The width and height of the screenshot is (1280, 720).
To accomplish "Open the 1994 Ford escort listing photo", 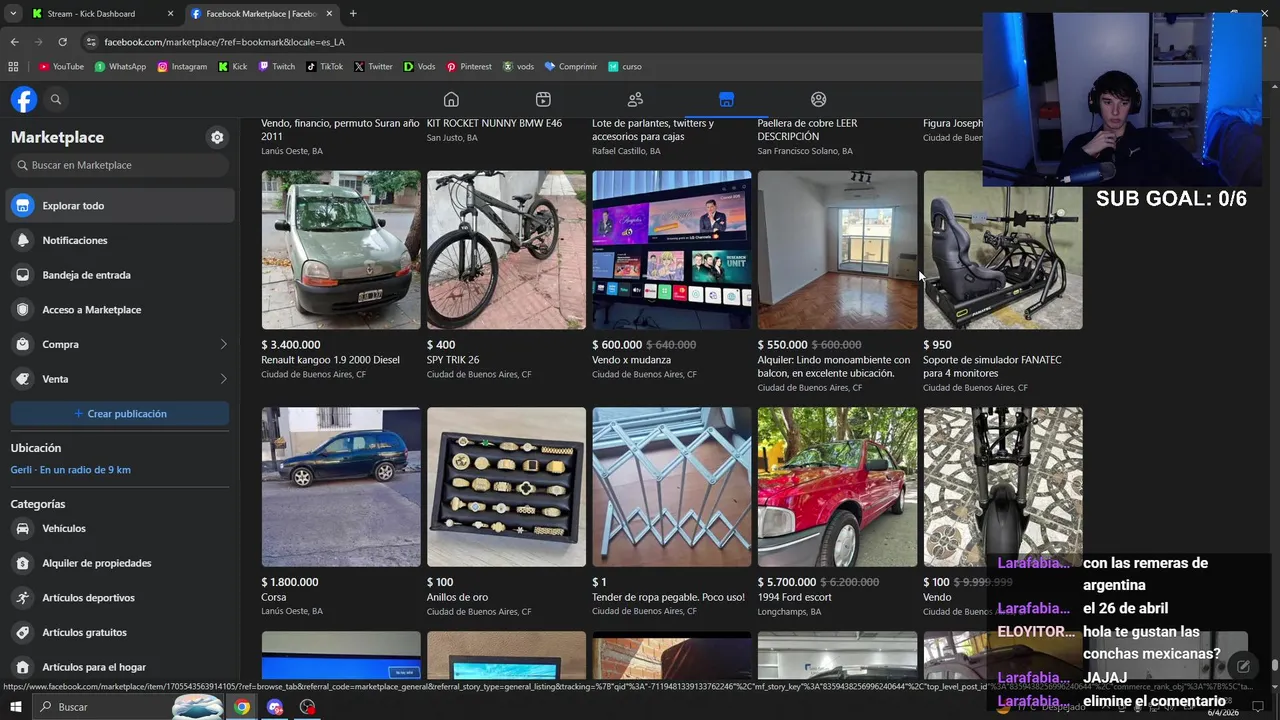I will coord(837,487).
